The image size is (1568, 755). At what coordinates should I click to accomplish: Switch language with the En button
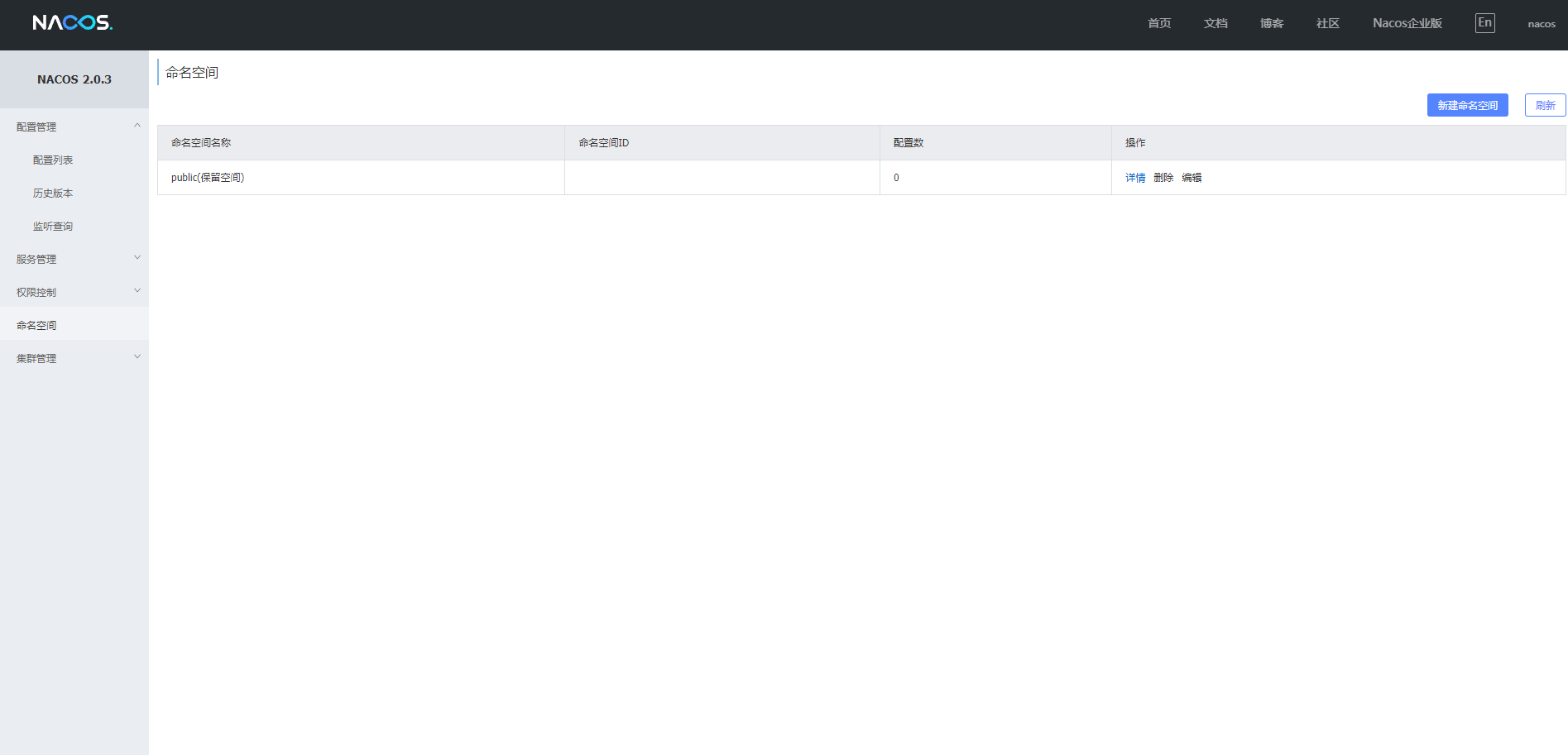1485,23
